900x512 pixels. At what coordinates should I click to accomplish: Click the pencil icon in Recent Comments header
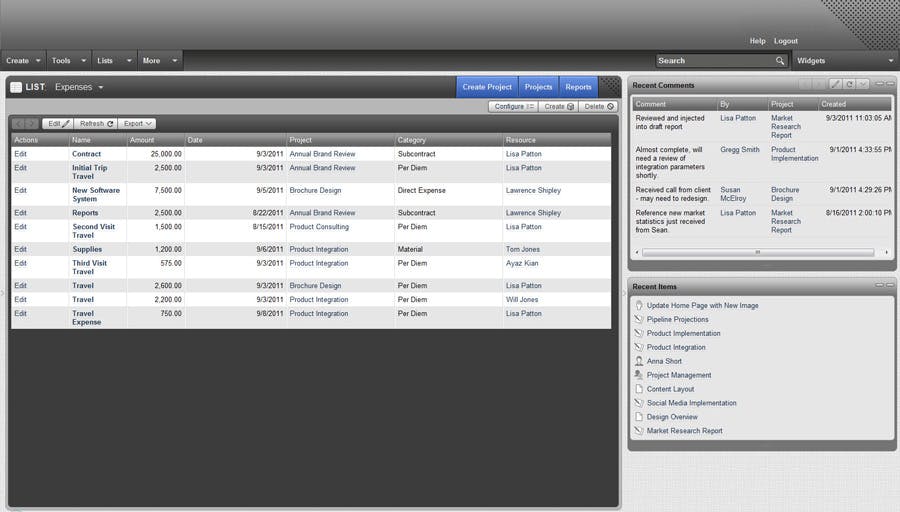pyautogui.click(x=835, y=84)
